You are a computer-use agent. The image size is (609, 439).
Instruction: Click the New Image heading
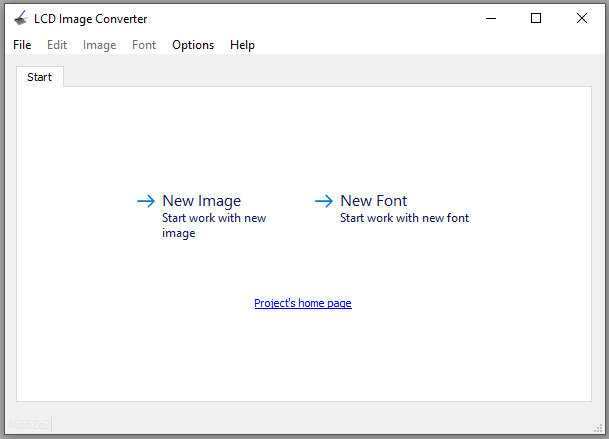[202, 201]
